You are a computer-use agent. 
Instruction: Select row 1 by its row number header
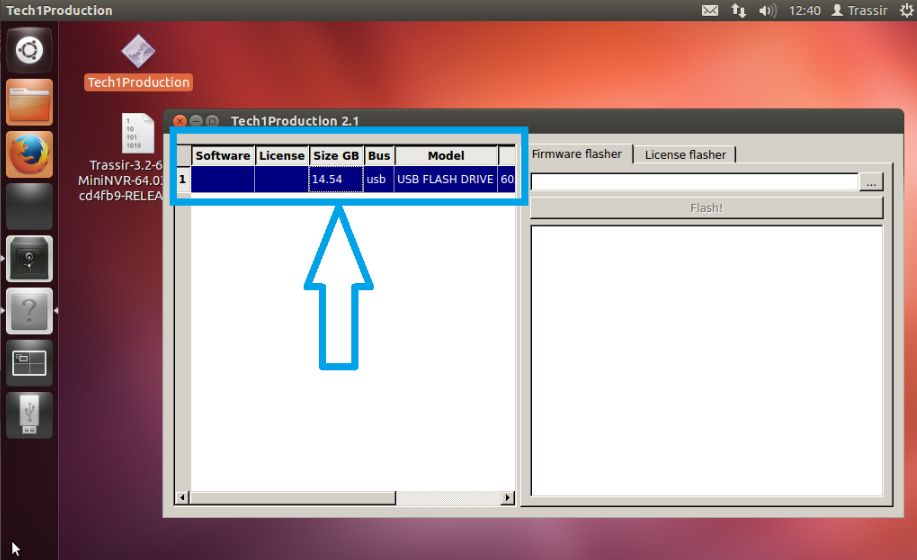point(183,179)
